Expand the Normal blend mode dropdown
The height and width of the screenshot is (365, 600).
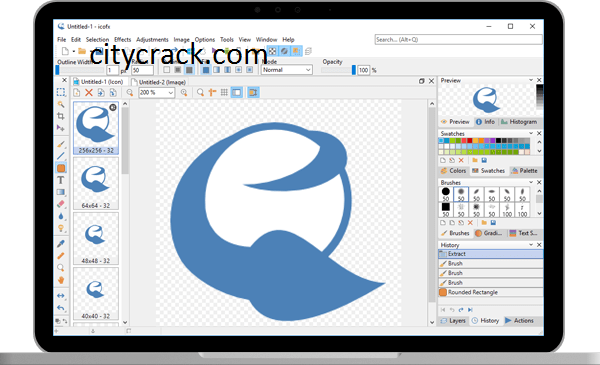coord(287,70)
